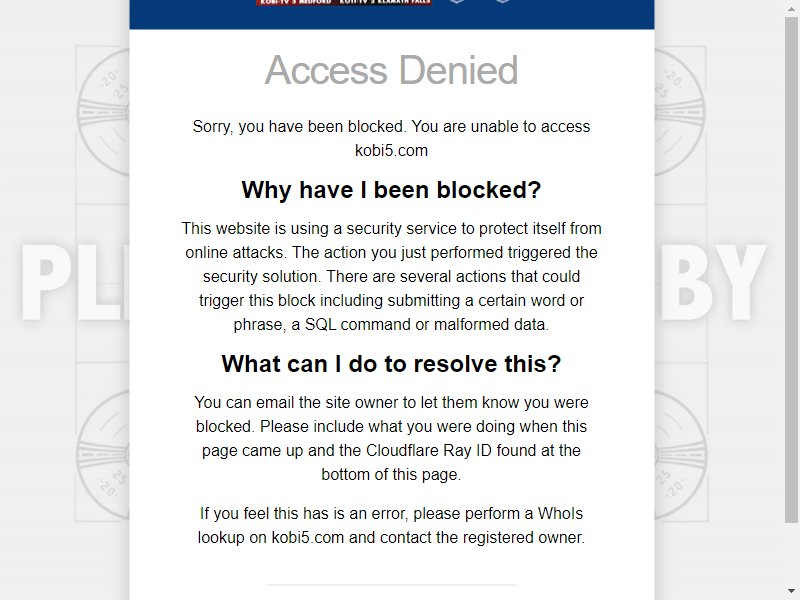Click the second shield icon in the blue header
This screenshot has width=800, height=600.
pos(503,2)
